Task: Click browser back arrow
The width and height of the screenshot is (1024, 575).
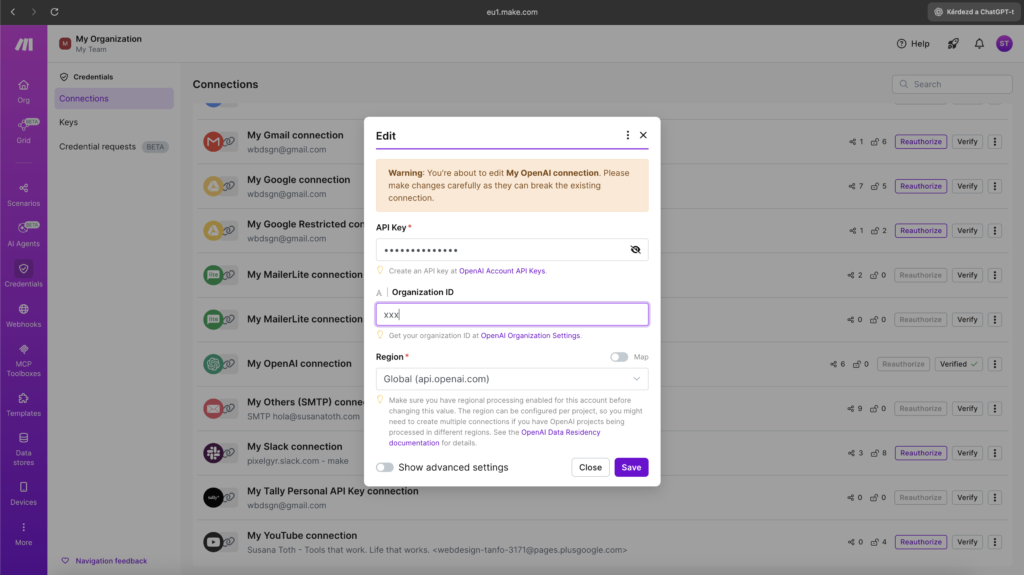Action: click(13, 12)
